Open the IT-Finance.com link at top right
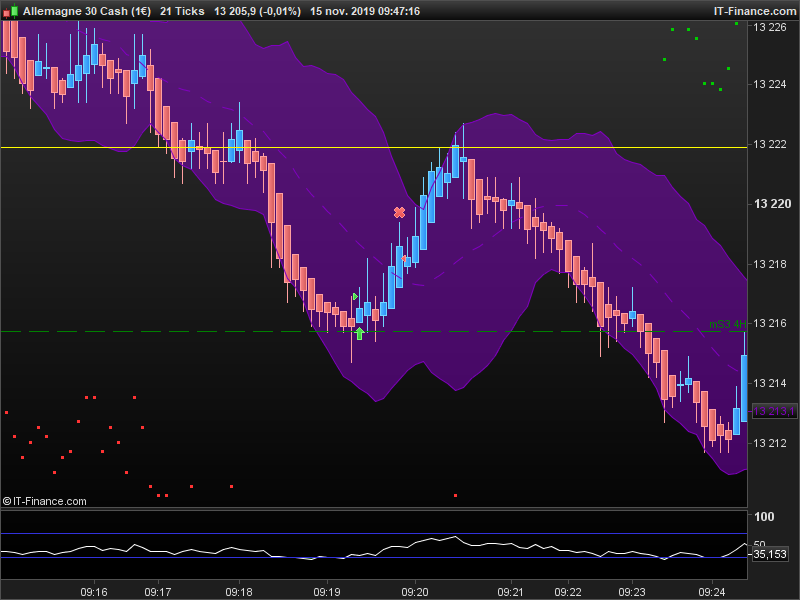Screen dimensions: 800x600 pyautogui.click(x=753, y=11)
